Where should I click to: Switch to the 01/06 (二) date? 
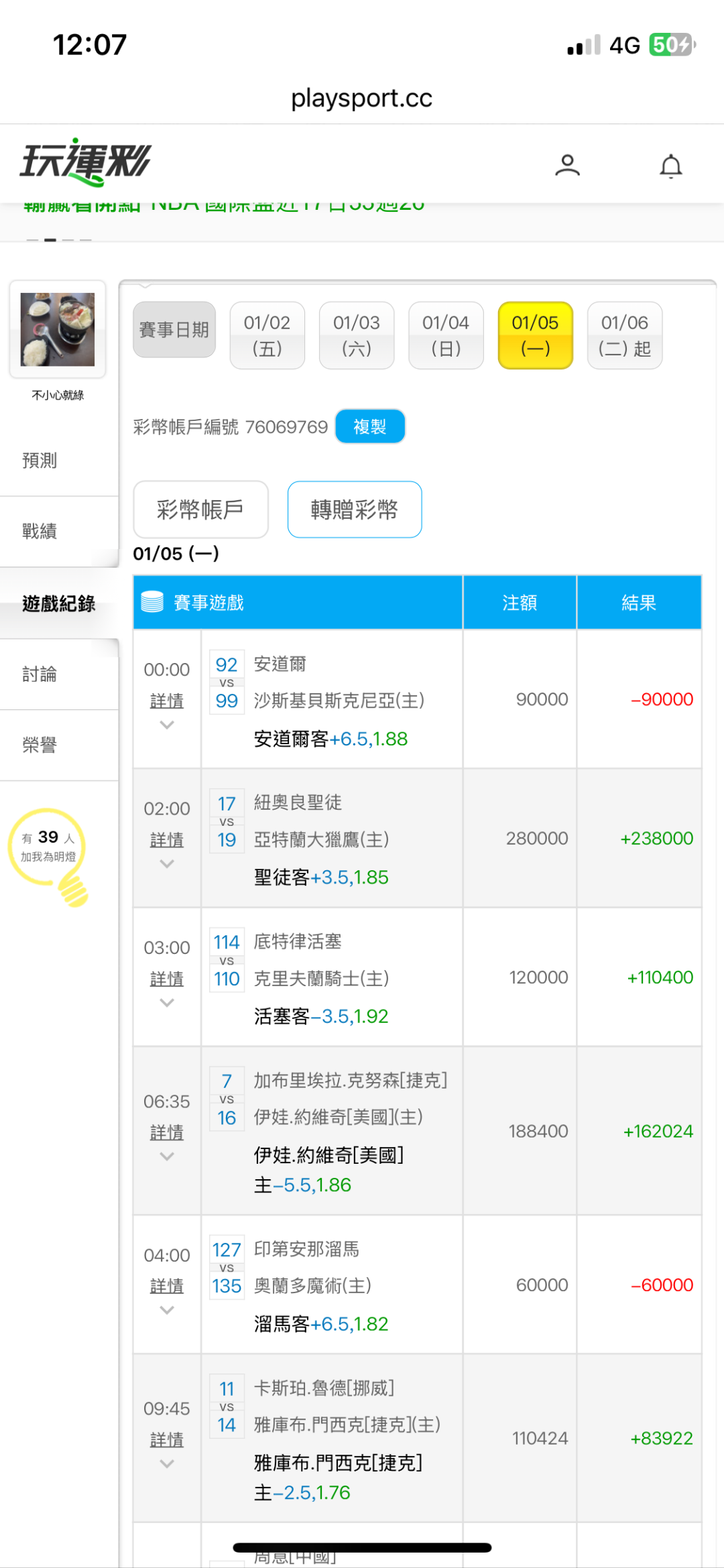624,335
